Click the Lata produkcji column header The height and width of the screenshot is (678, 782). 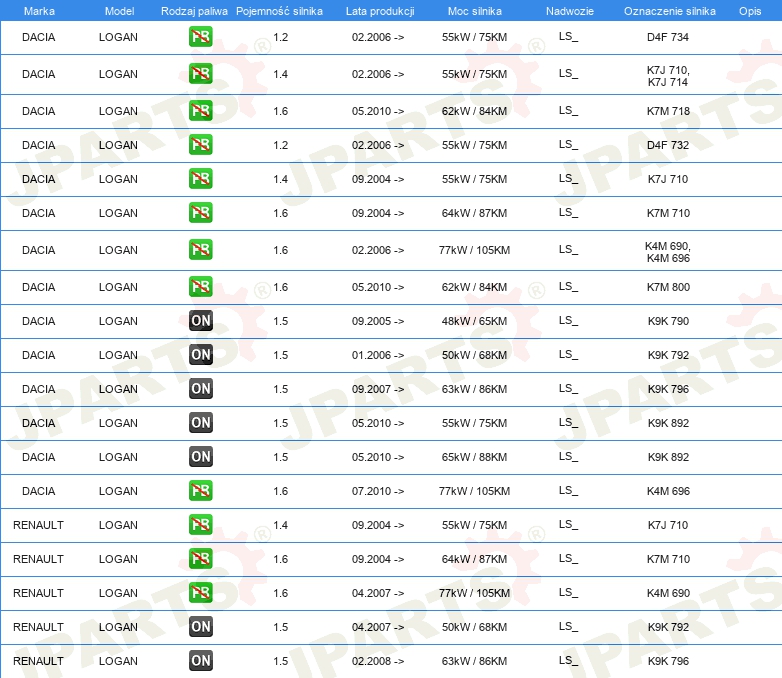click(380, 11)
